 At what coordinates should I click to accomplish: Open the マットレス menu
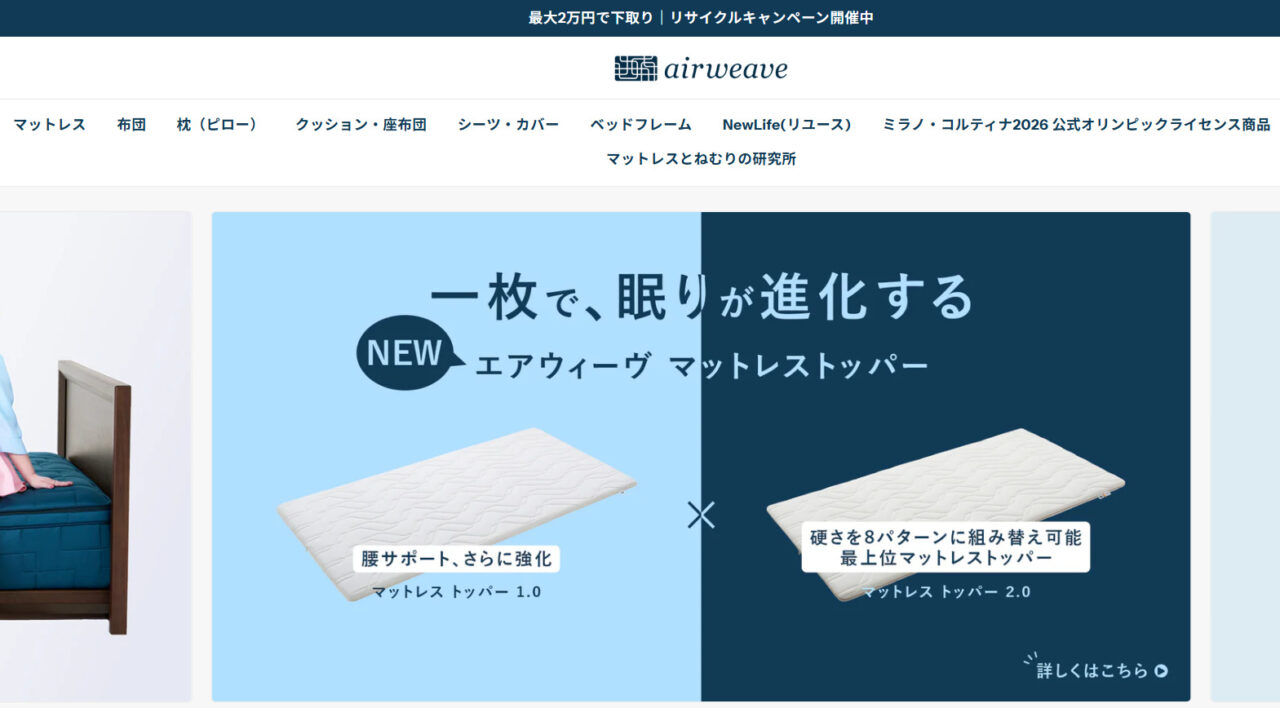(50, 125)
